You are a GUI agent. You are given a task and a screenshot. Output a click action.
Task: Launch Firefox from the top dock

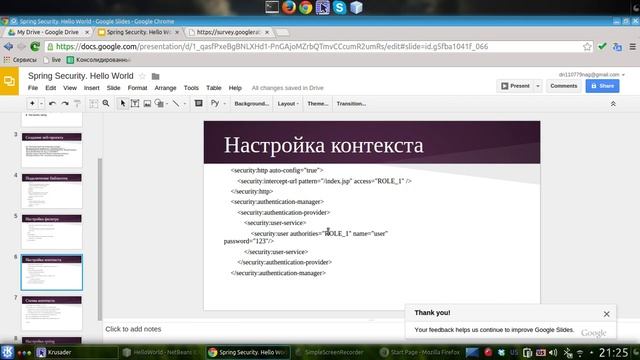(289, 7)
